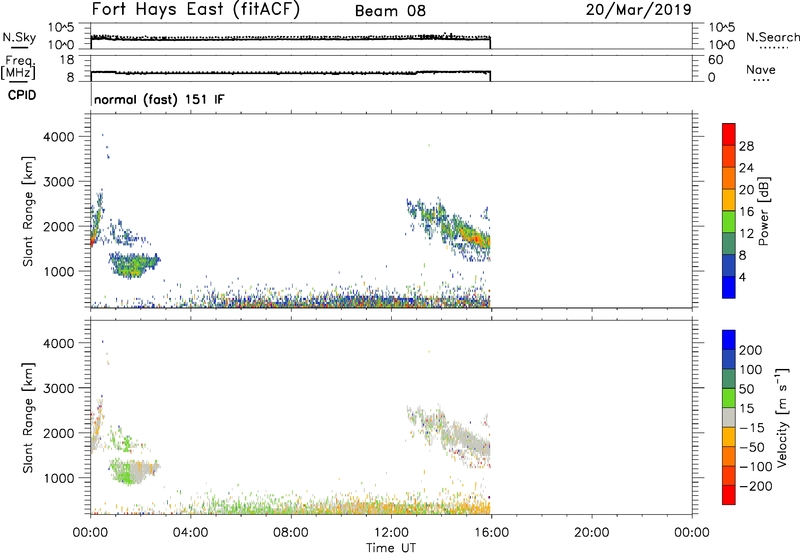Click the '2000' tick label on the power panel
This screenshot has width=800, height=554.
[59, 226]
